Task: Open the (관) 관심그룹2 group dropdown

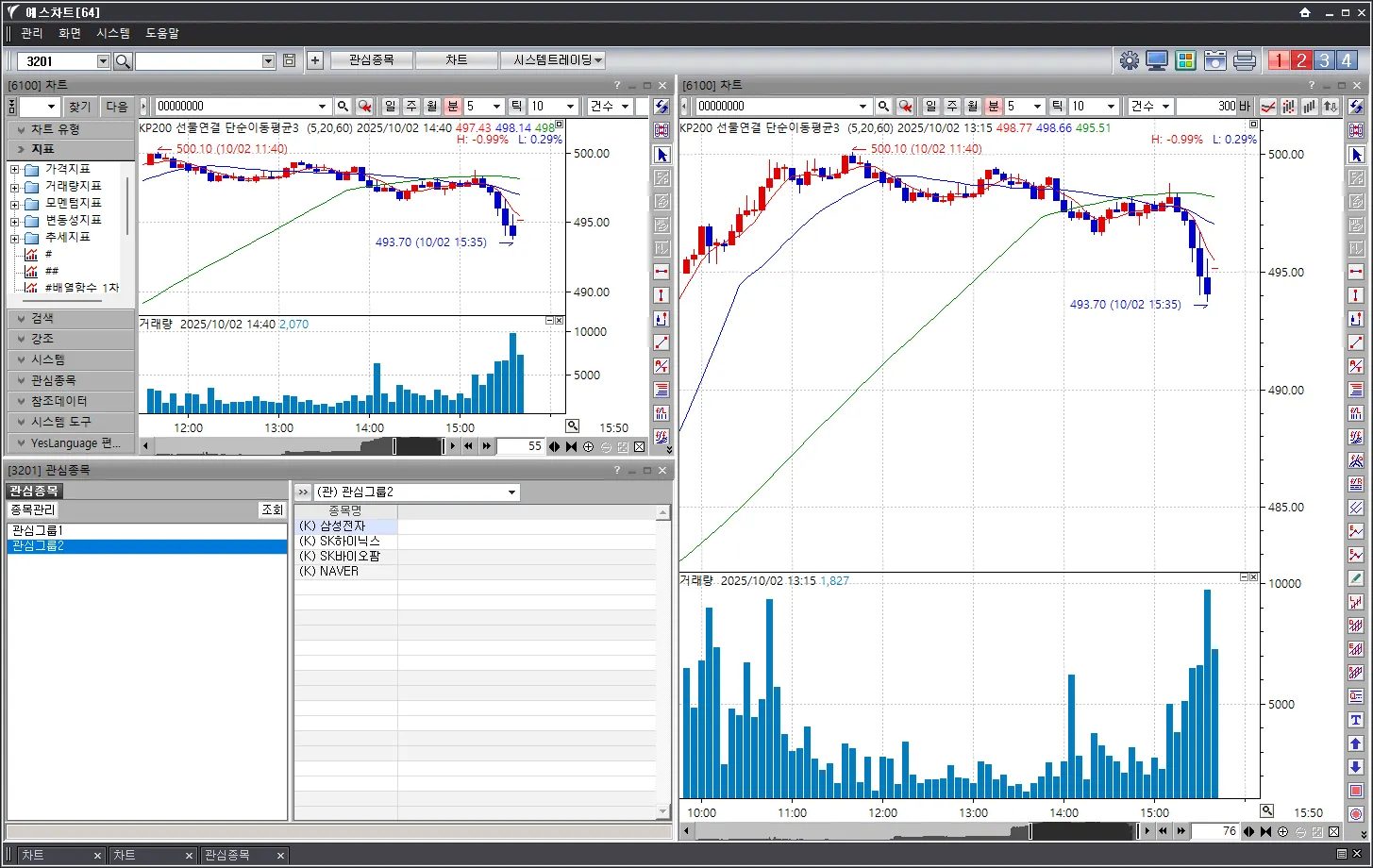Action: point(511,492)
